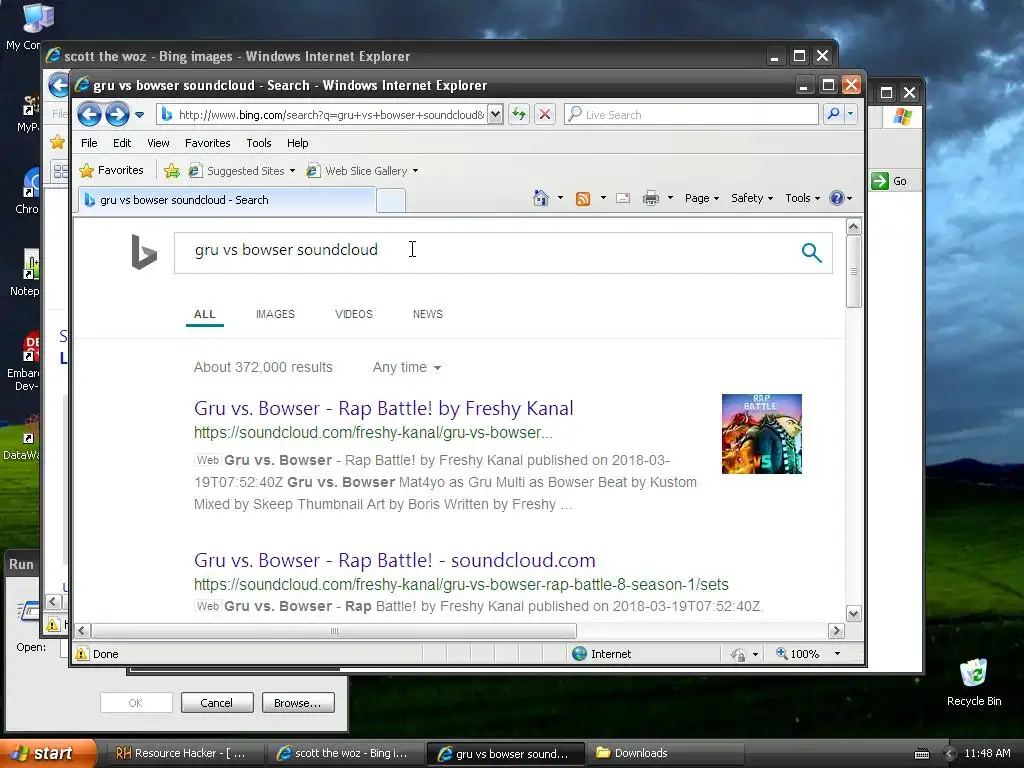Open the Tools menu in menu bar

(x=259, y=143)
